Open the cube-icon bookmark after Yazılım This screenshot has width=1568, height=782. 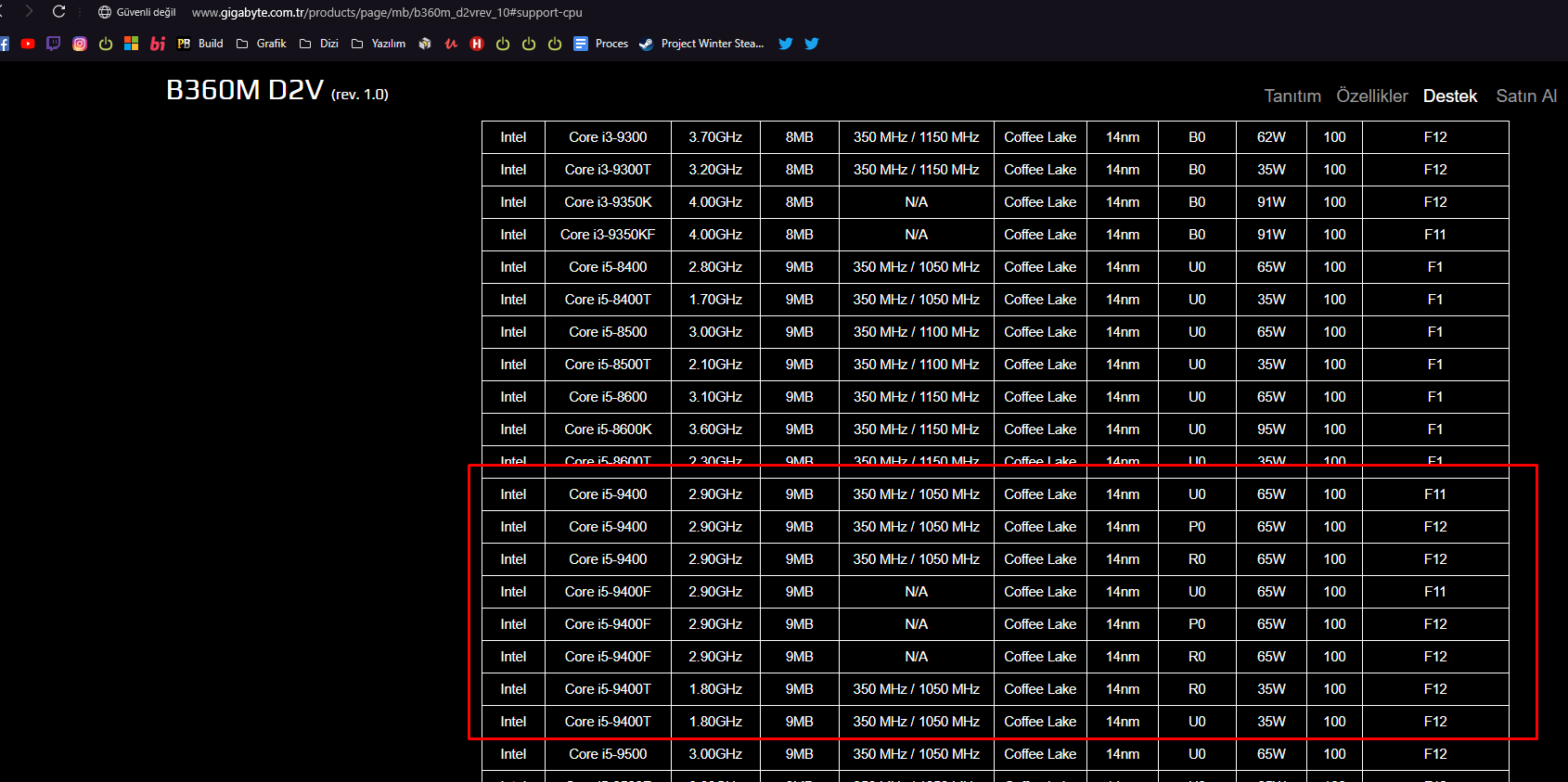coord(425,44)
